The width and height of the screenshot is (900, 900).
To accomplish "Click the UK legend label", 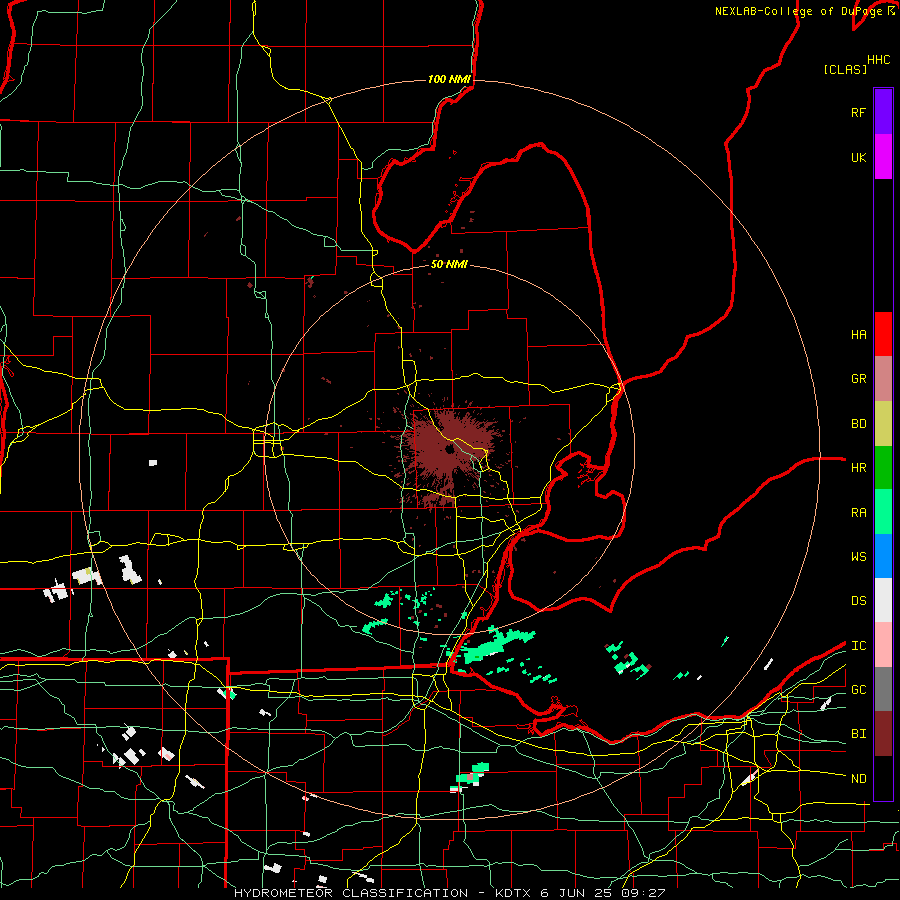I will click(x=858, y=157).
